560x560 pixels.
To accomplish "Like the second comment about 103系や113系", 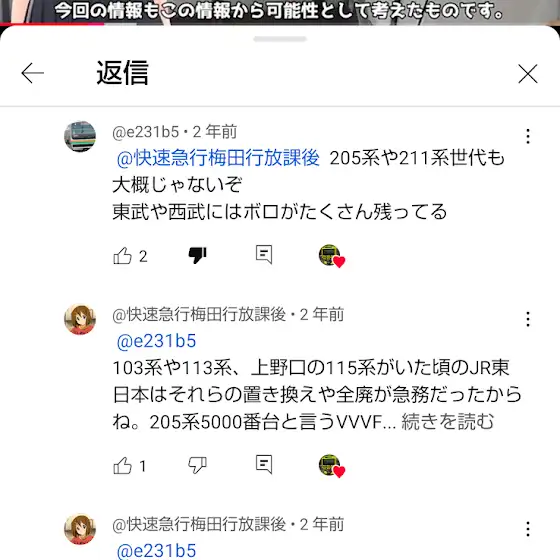I will [x=122, y=466].
